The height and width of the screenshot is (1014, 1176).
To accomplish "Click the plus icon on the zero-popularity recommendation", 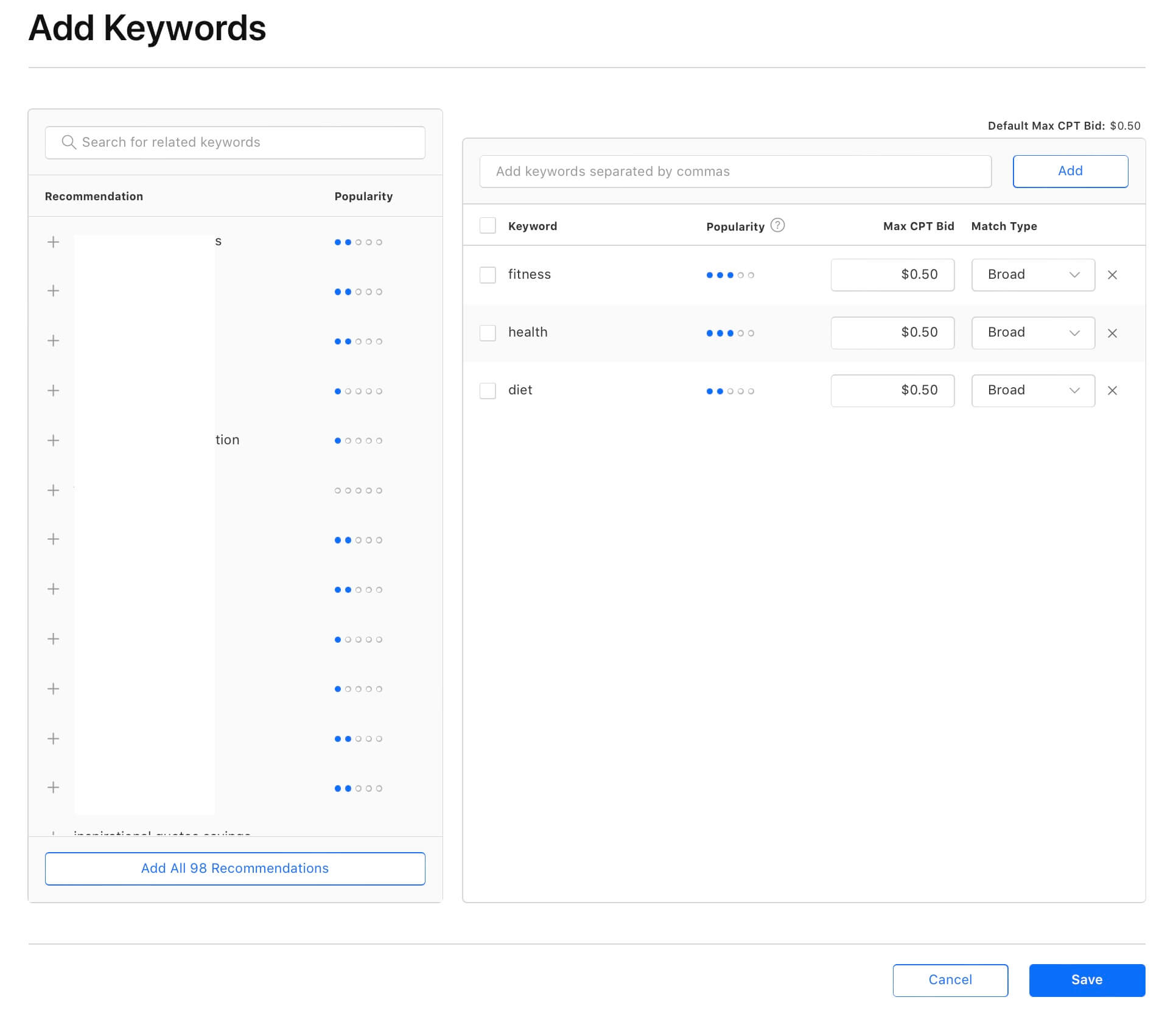I will [x=53, y=490].
